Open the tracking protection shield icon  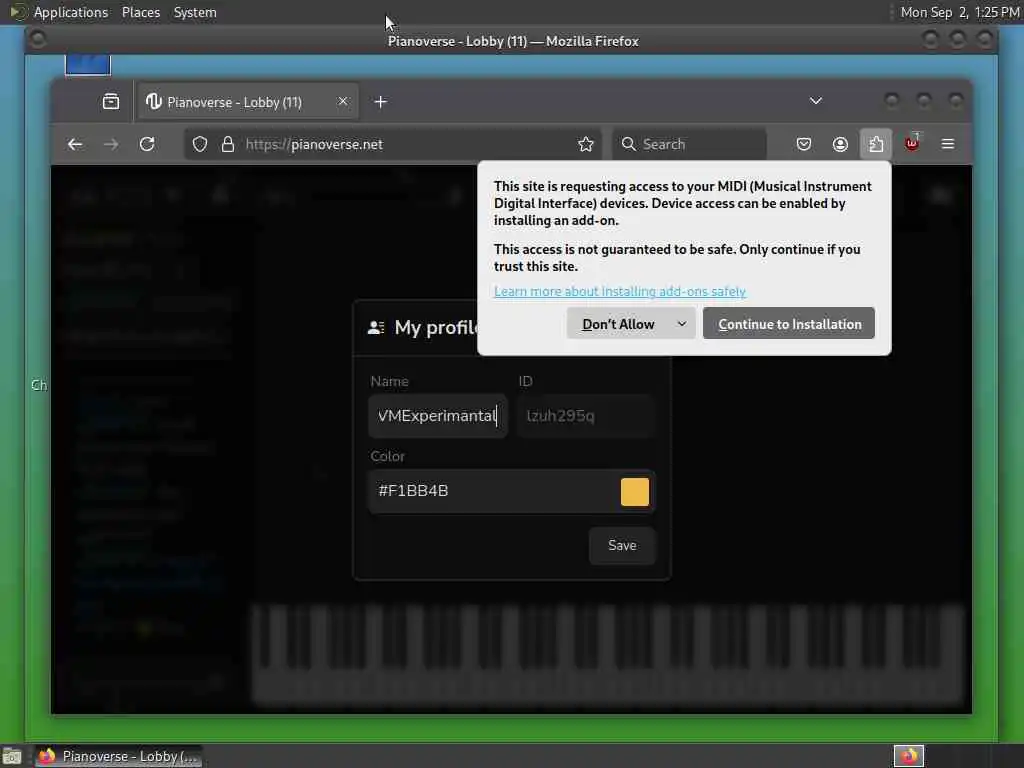[200, 144]
